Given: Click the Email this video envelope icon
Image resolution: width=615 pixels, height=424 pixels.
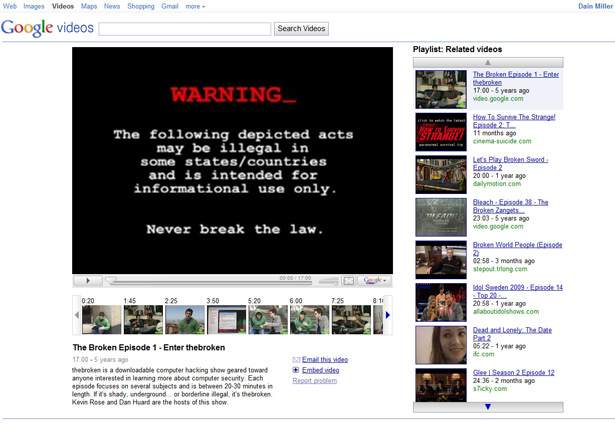Looking at the screenshot, I should coord(296,360).
